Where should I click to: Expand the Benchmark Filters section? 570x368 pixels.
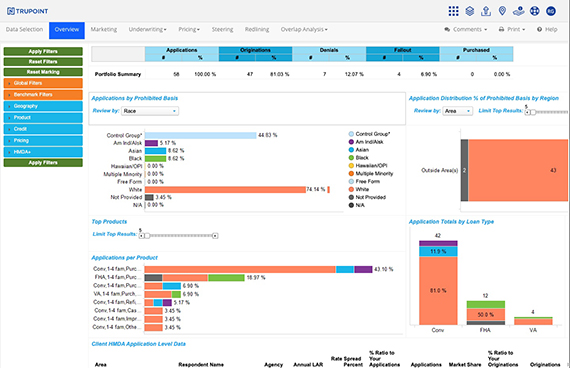[43, 95]
